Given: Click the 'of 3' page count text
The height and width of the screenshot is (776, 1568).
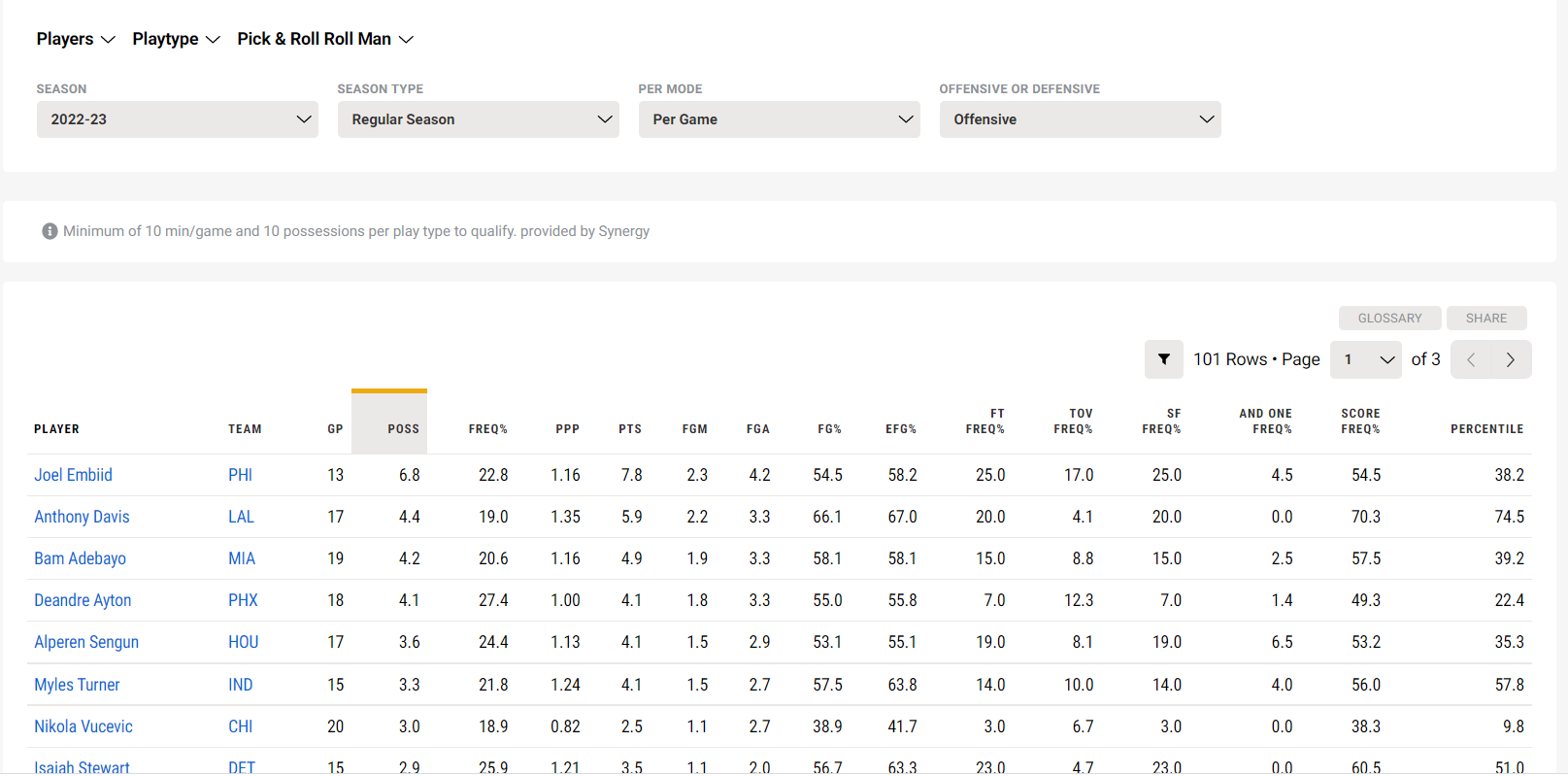Looking at the screenshot, I should pyautogui.click(x=1425, y=359).
